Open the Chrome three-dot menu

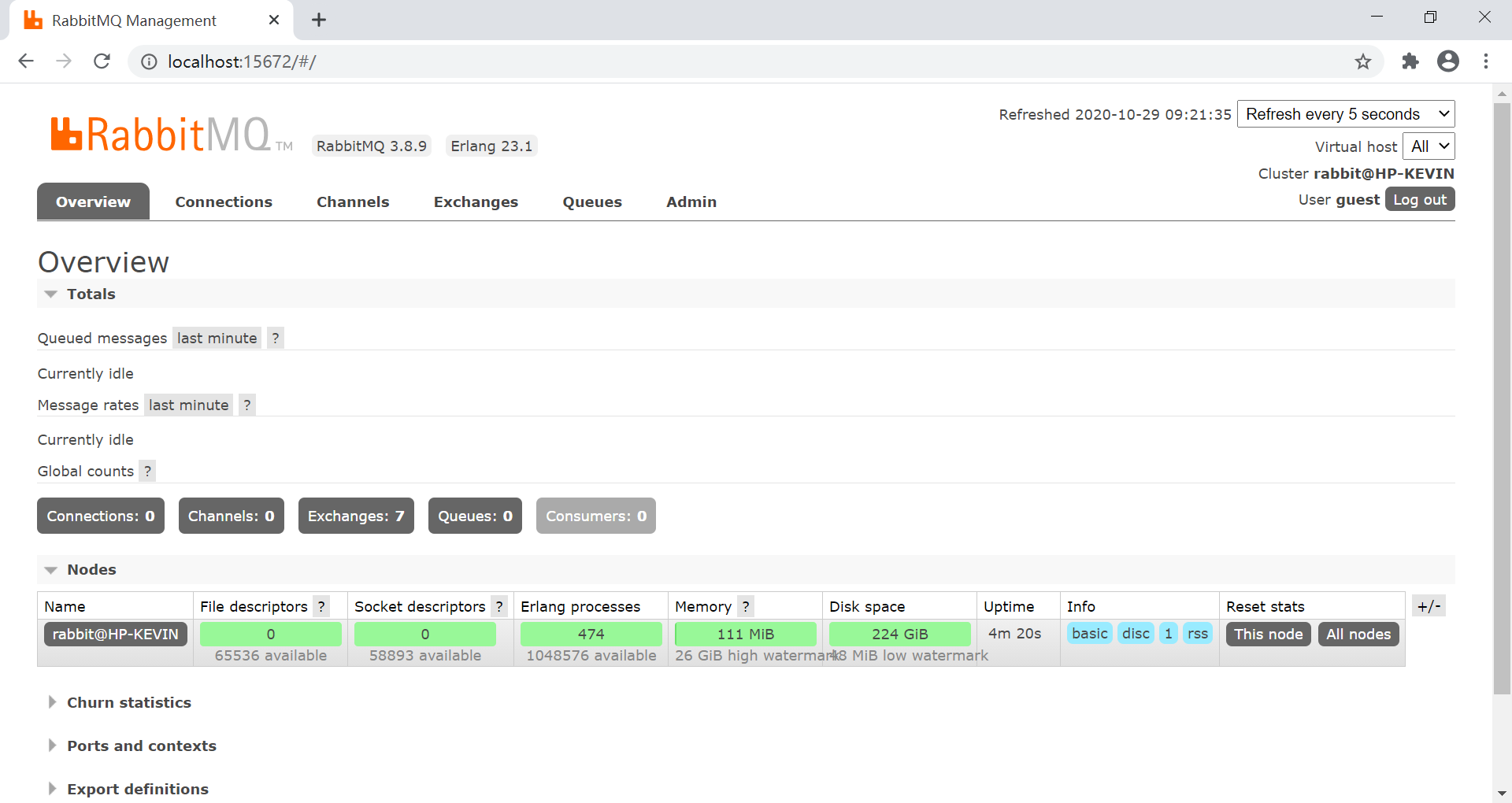coord(1486,61)
